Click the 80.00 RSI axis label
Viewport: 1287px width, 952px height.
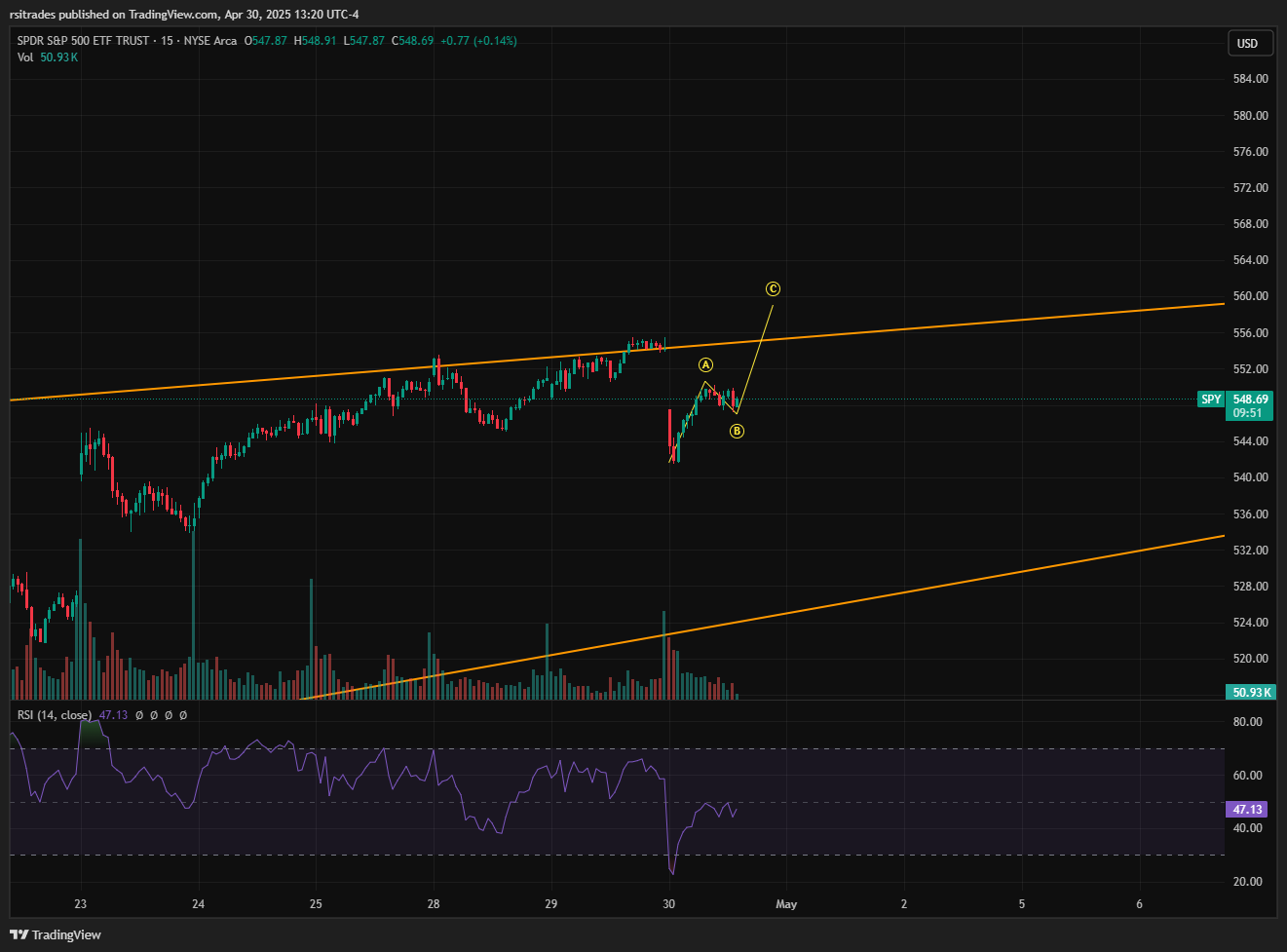(x=1248, y=722)
